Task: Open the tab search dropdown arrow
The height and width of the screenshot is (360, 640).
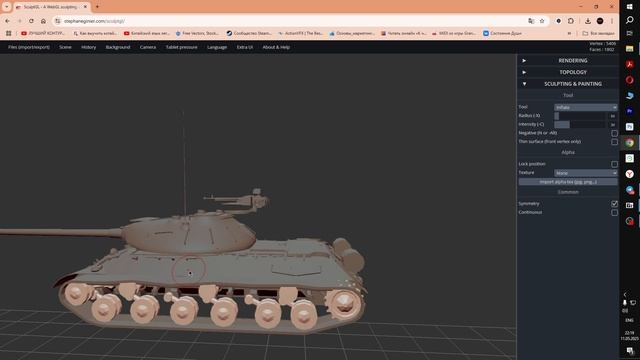Action: pyautogui.click(x=7, y=7)
